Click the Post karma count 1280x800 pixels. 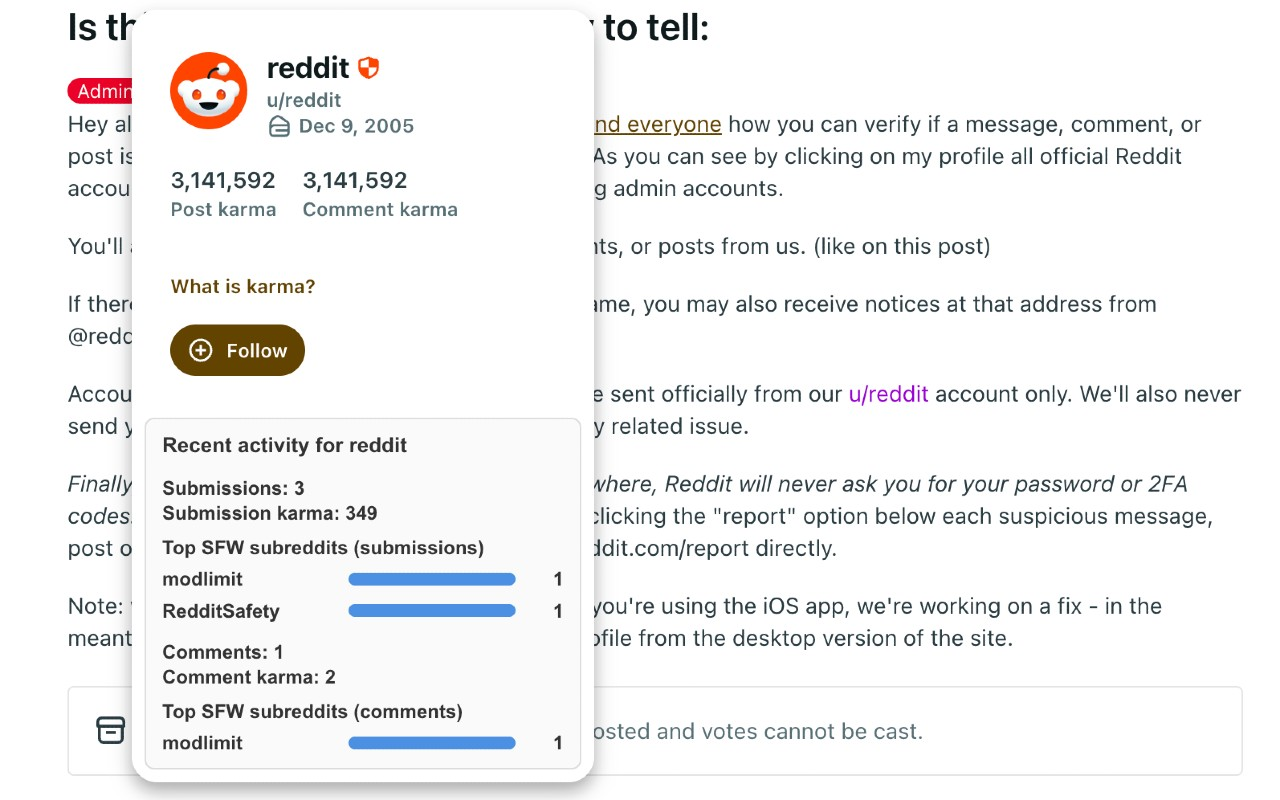coord(223,181)
